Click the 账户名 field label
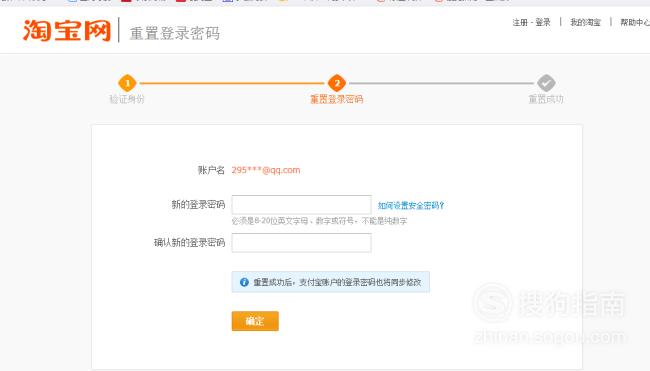This screenshot has width=650, height=371. pos(211,170)
